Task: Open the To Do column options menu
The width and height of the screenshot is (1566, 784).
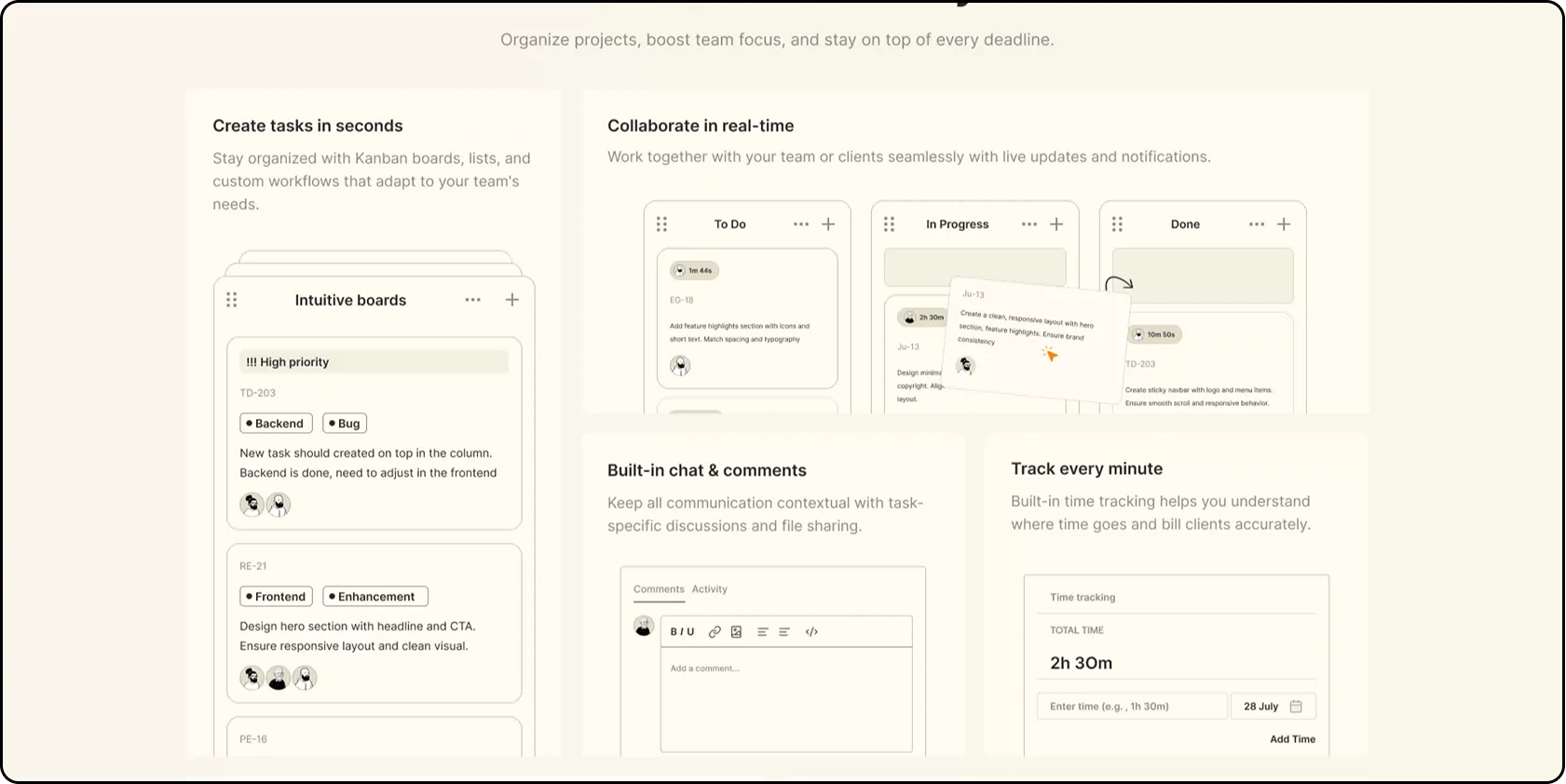Action: (x=801, y=224)
